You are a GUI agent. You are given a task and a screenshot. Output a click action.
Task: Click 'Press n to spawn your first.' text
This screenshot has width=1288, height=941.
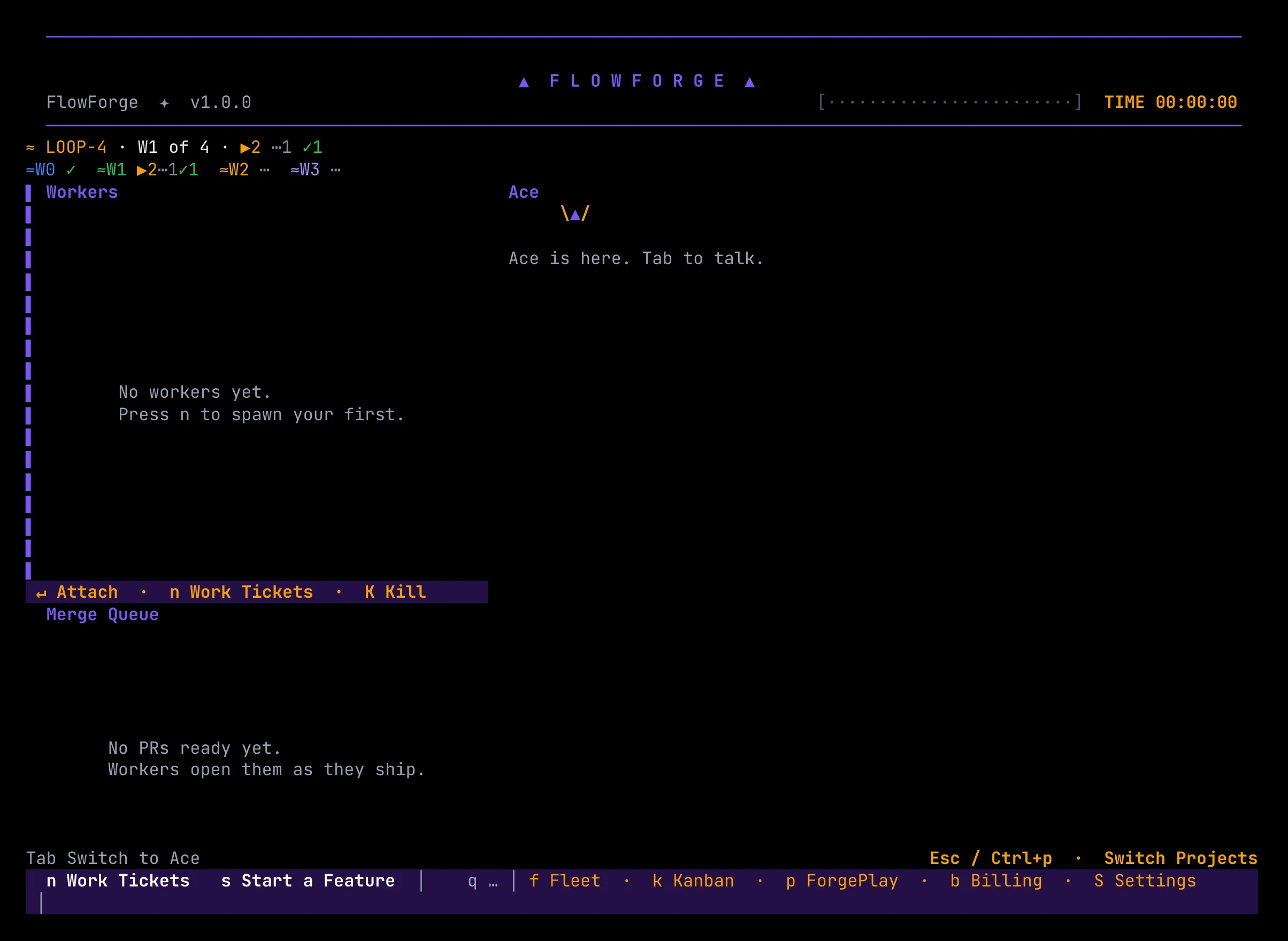[x=262, y=415]
